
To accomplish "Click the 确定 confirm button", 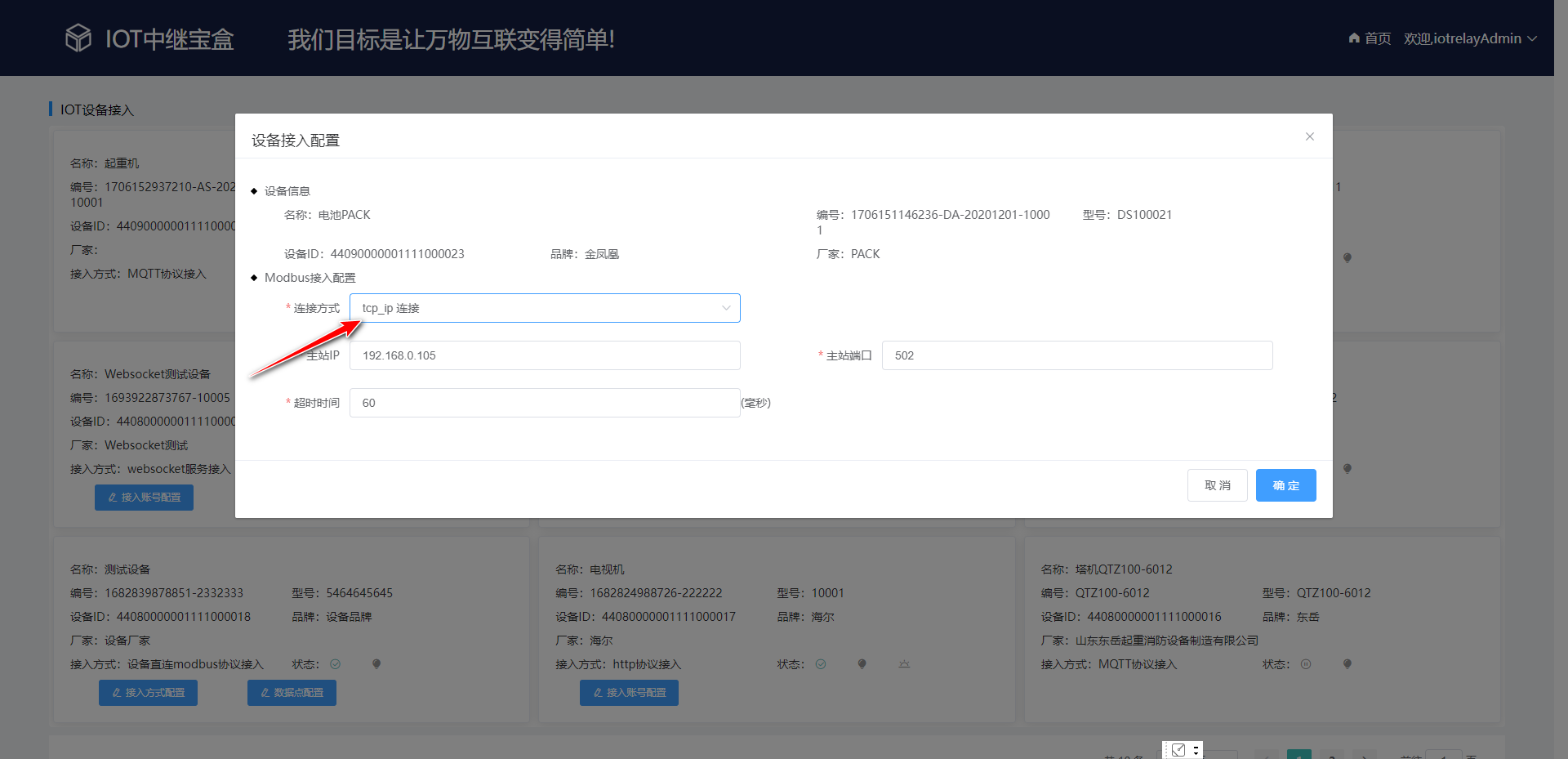I will point(1285,484).
